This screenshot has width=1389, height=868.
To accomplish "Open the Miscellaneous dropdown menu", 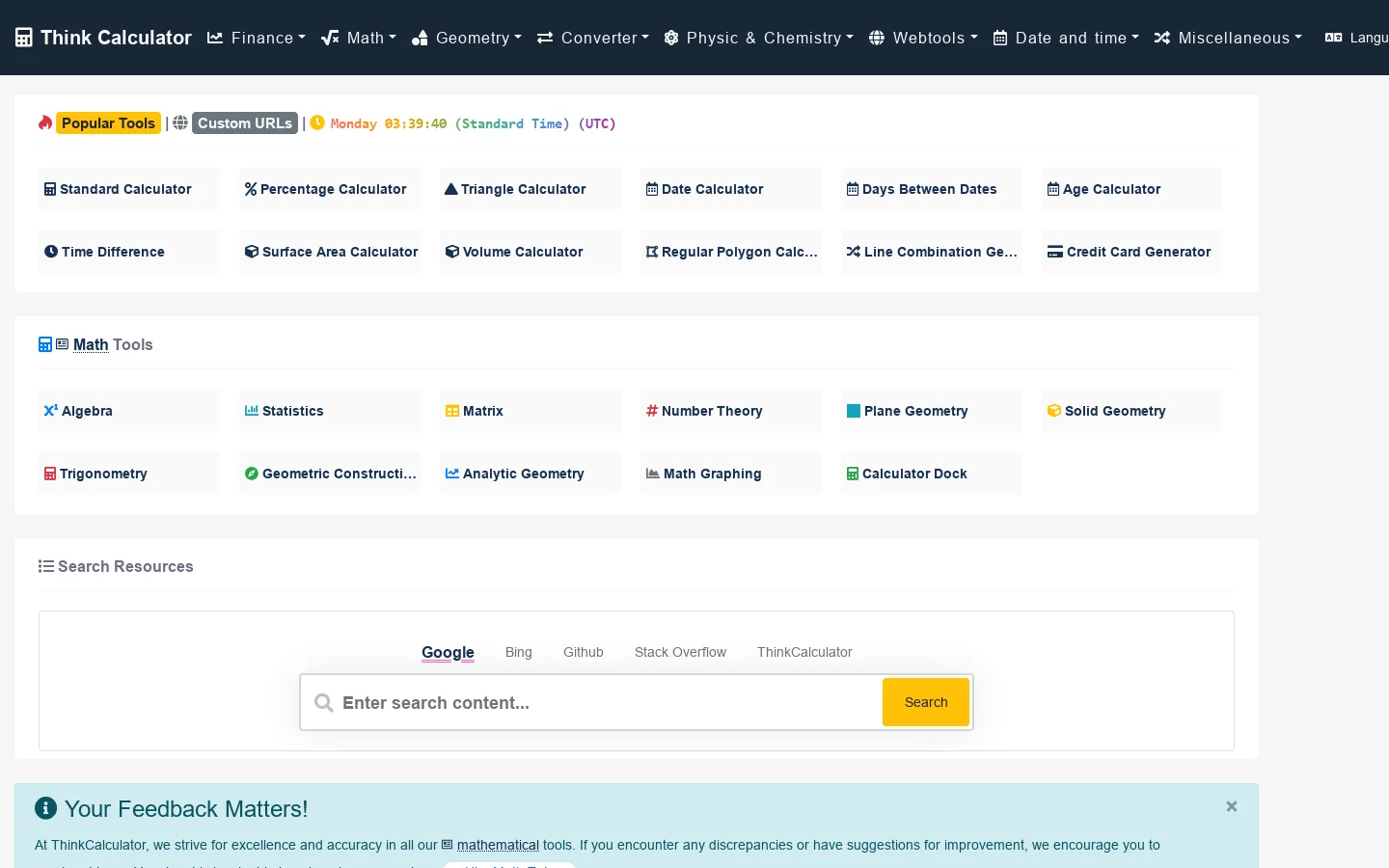I will (1228, 38).
